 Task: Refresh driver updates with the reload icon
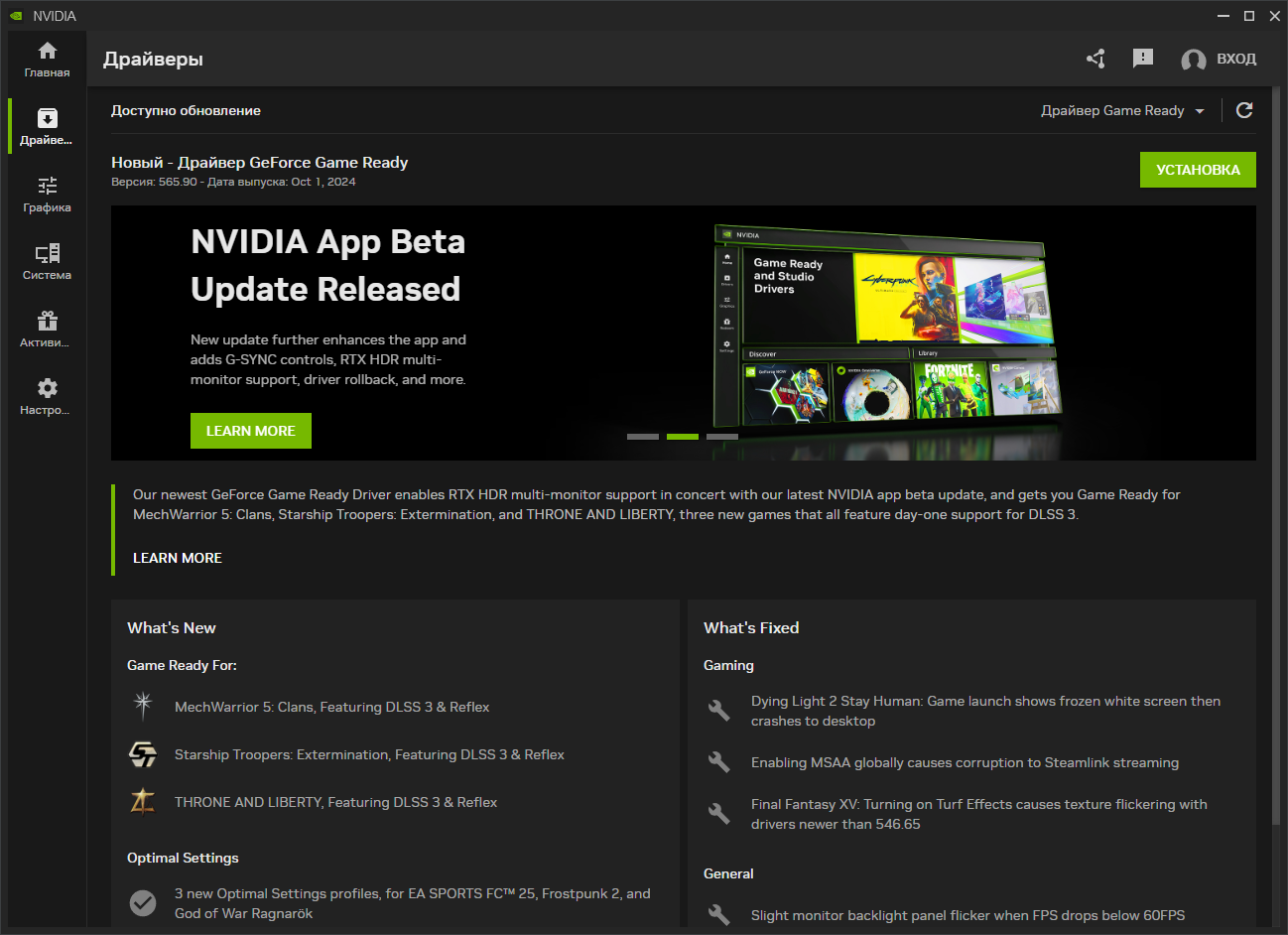[x=1244, y=110]
